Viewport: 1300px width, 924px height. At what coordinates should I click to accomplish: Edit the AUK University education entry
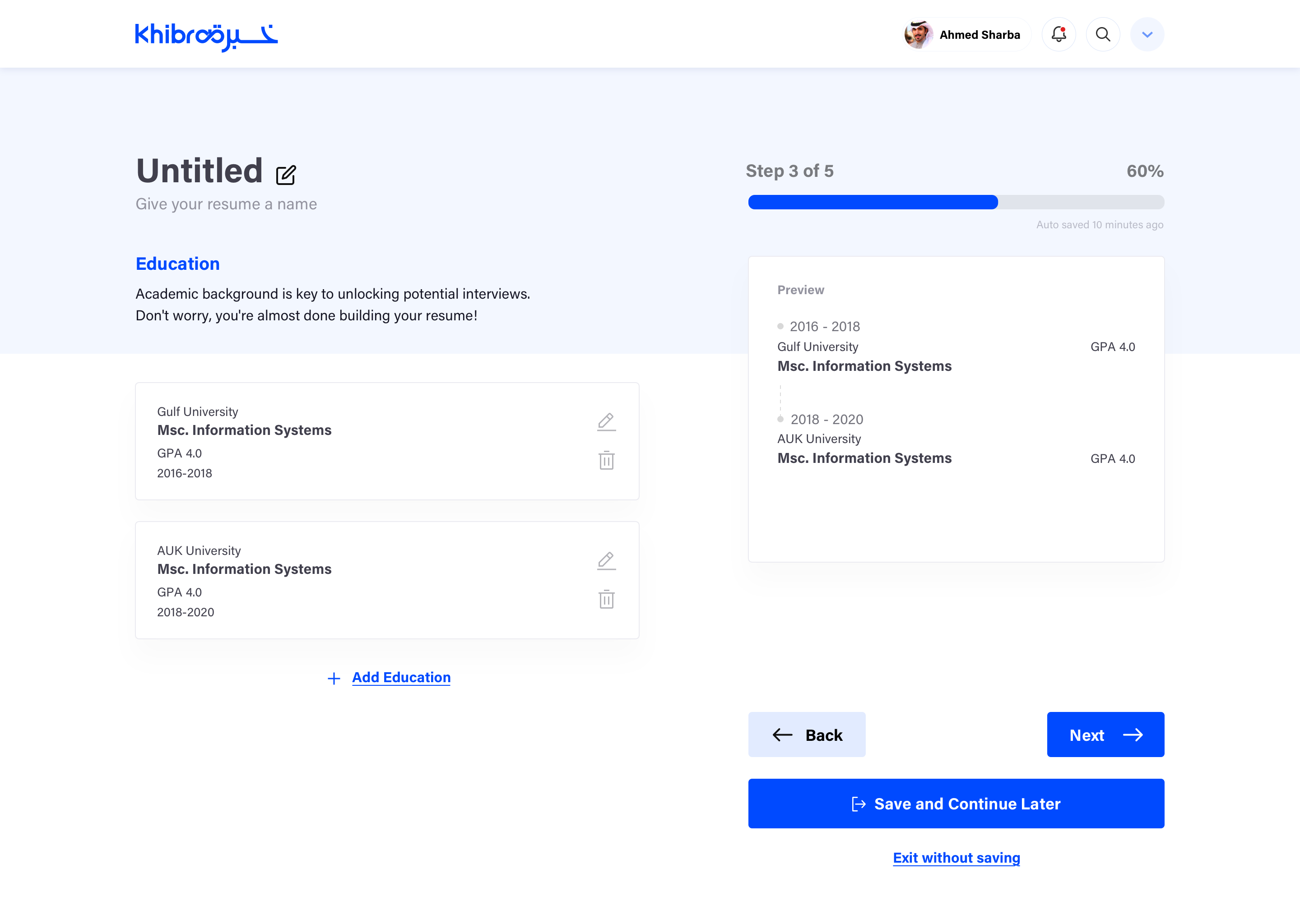[x=606, y=560]
